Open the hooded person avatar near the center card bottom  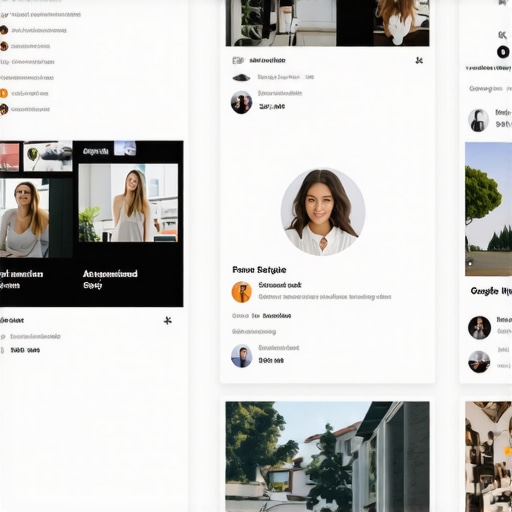[x=241, y=356]
